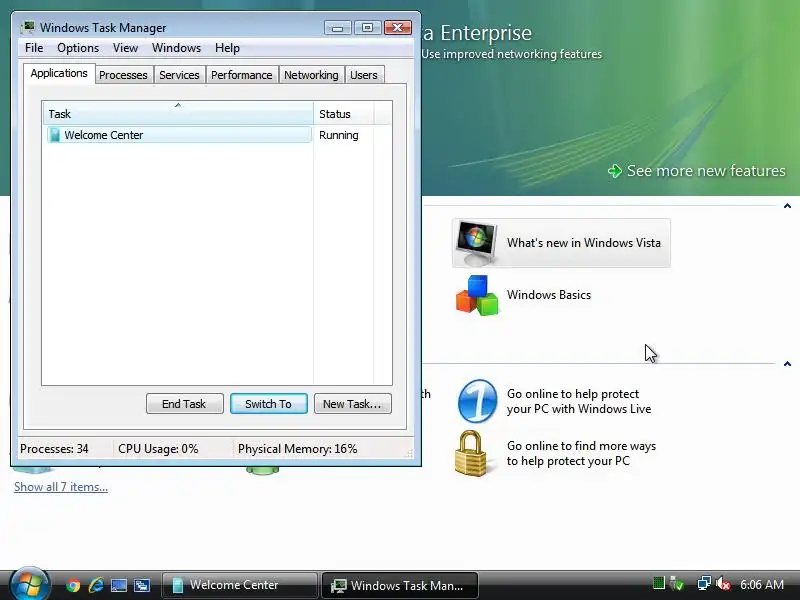Click the Processes: 34 status entry
Screen dimensions: 800x600
pyautogui.click(x=54, y=449)
